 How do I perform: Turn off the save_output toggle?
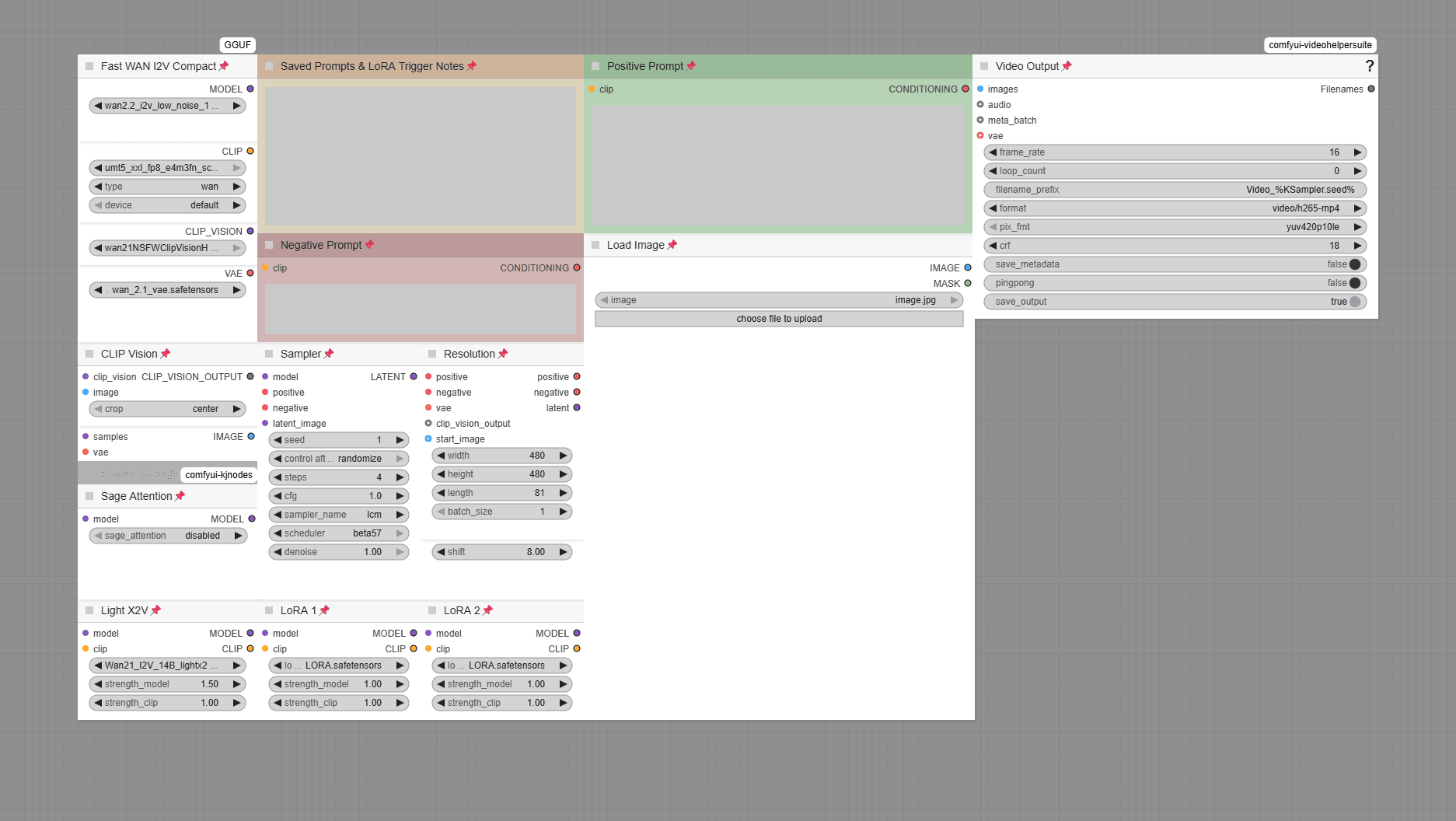click(1355, 302)
